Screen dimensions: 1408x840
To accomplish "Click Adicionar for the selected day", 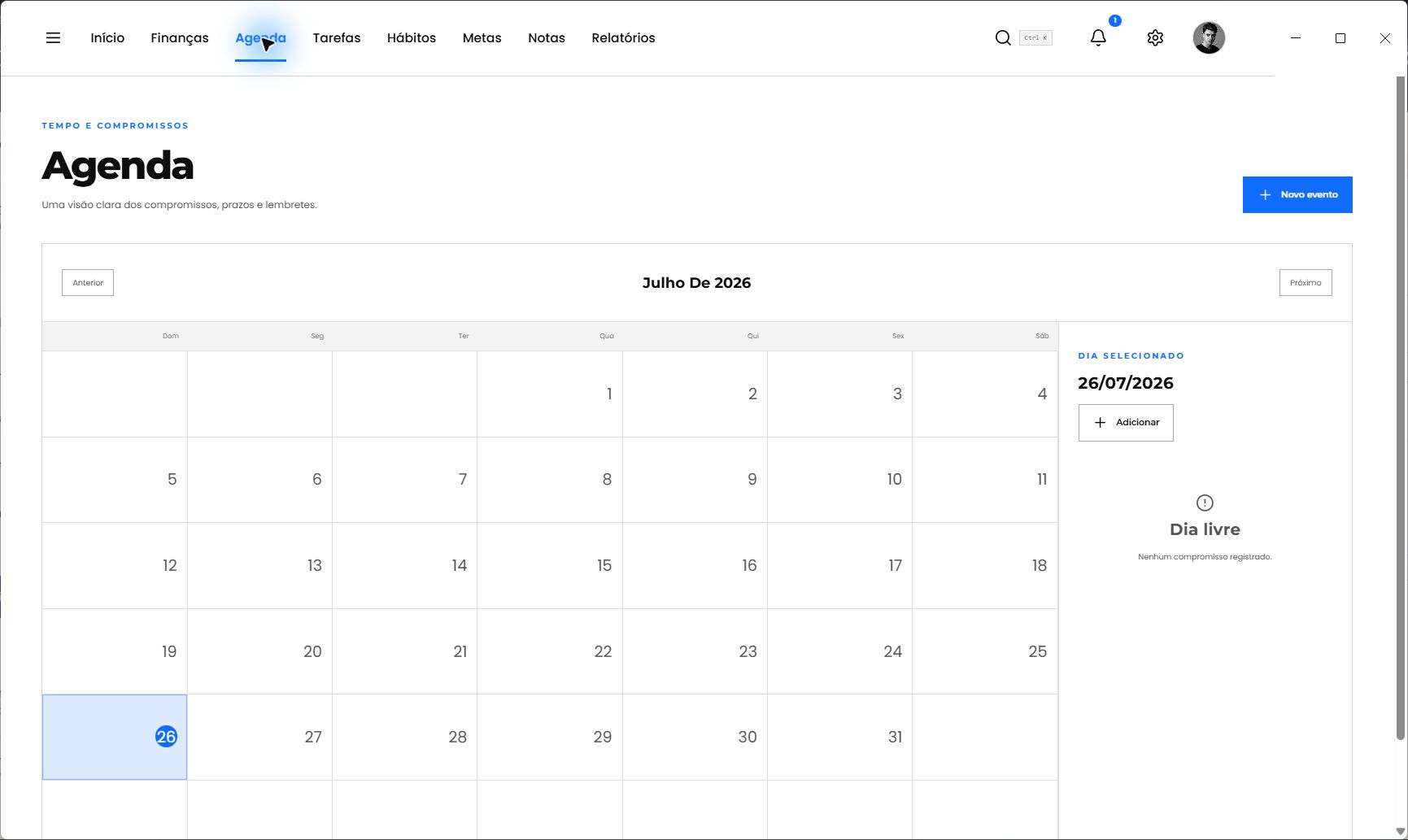I will coord(1126,423).
